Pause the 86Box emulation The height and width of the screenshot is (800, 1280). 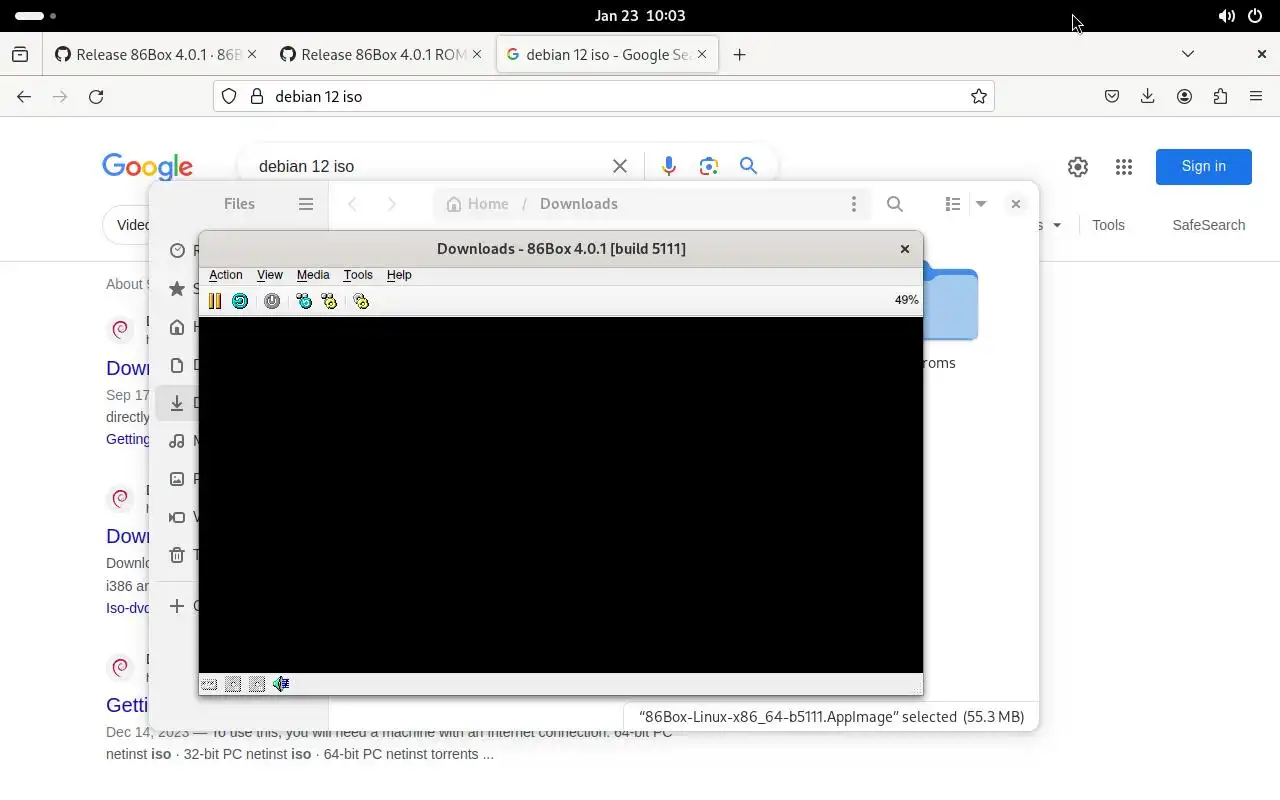tap(215, 301)
